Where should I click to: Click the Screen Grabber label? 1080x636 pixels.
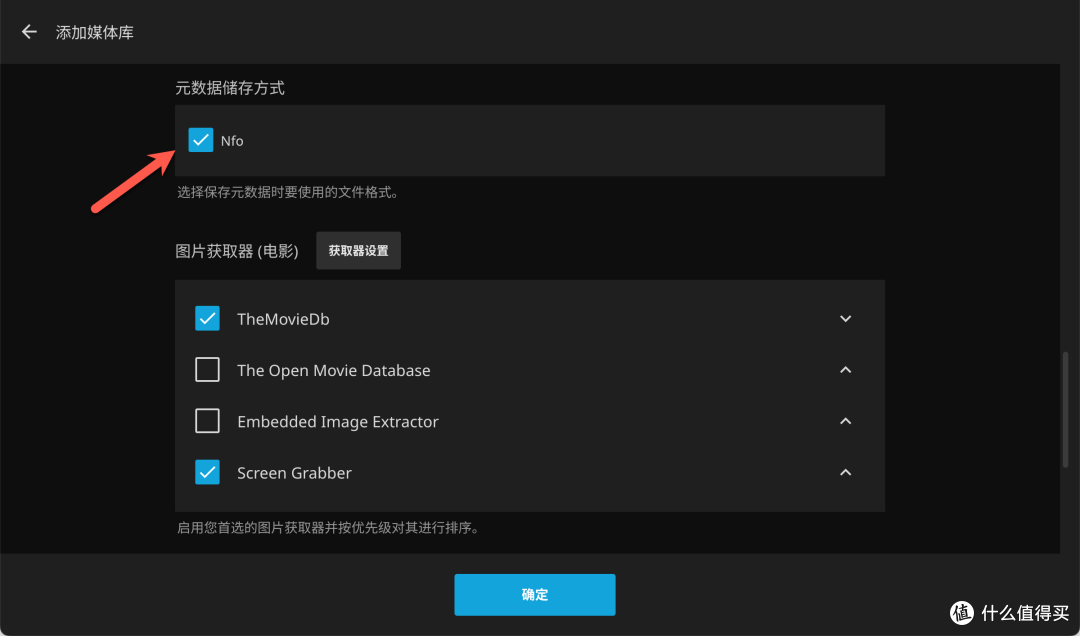[x=294, y=473]
